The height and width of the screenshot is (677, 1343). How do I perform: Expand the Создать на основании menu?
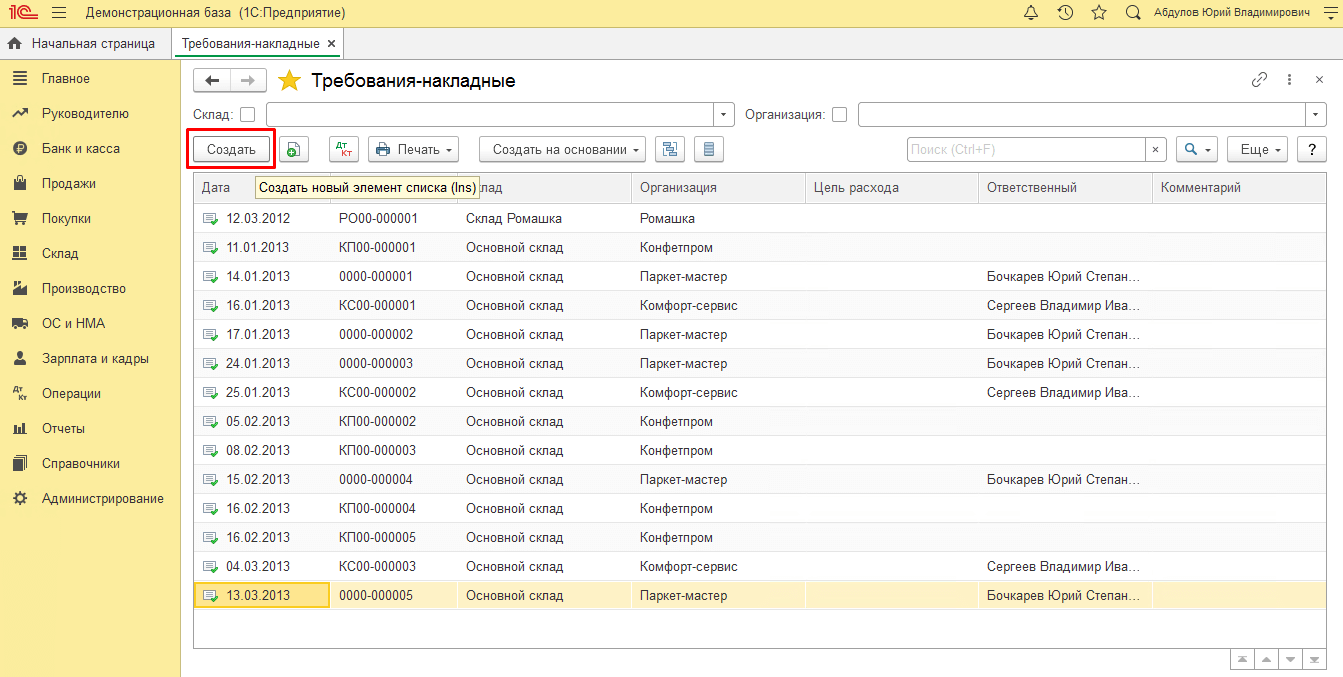point(562,150)
